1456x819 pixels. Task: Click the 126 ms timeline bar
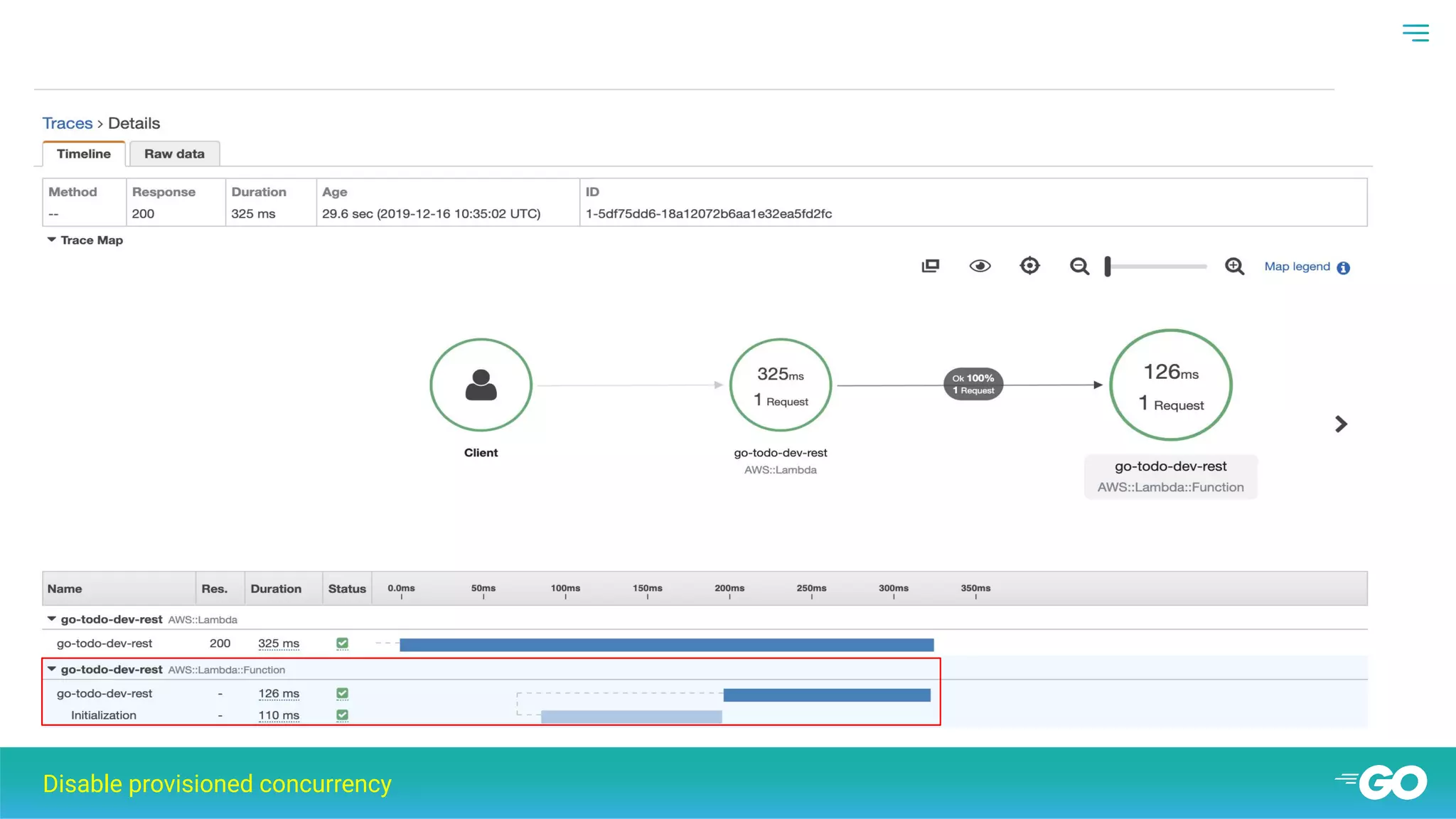827,695
